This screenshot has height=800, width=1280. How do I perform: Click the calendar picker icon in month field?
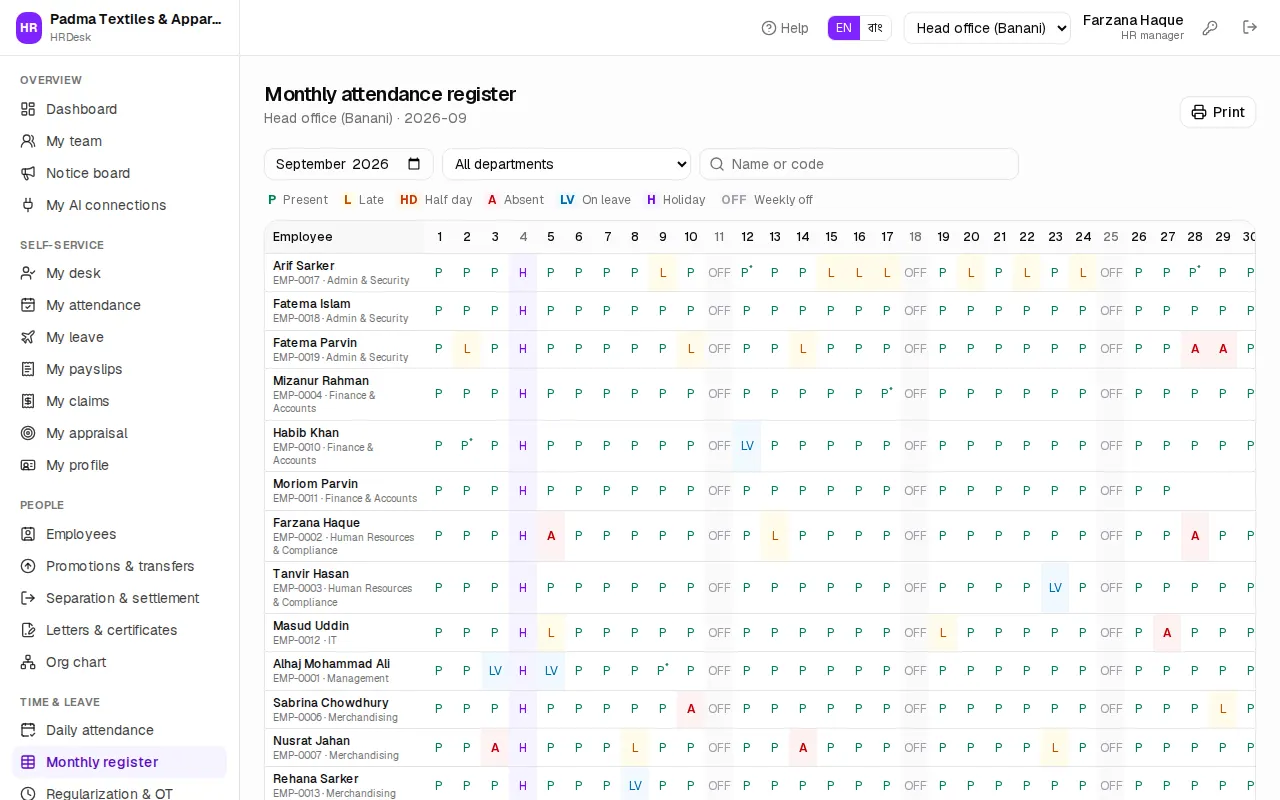click(414, 164)
